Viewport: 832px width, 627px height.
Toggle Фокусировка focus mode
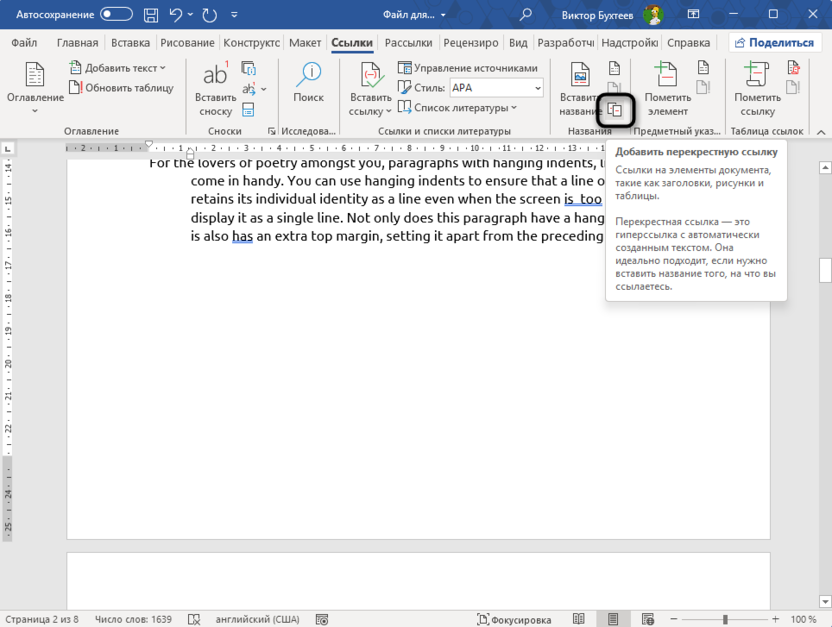(515, 620)
